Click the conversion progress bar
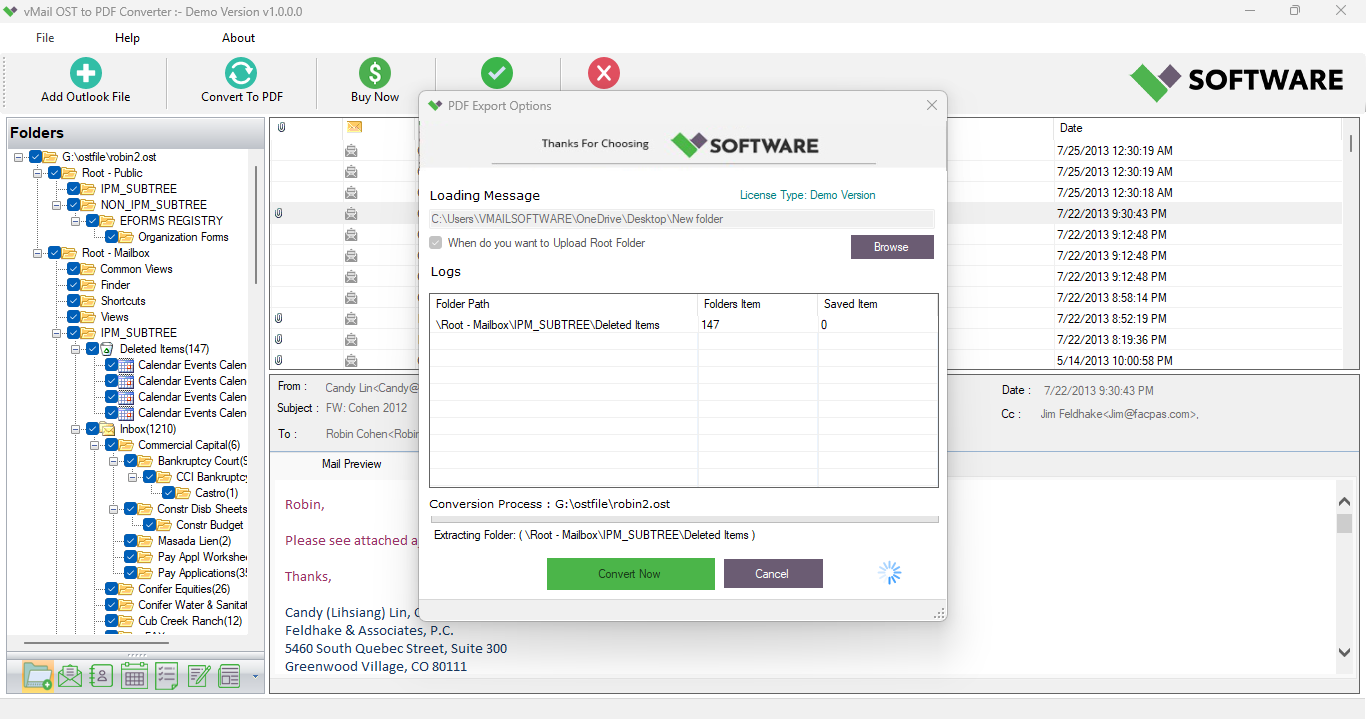The image size is (1366, 720). pyautogui.click(x=684, y=520)
